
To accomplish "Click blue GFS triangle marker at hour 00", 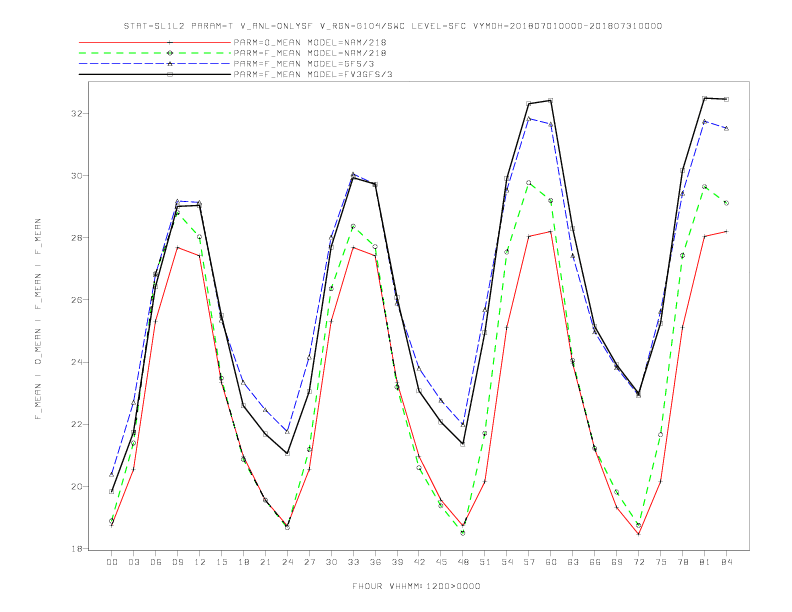I will pyautogui.click(x=112, y=475).
